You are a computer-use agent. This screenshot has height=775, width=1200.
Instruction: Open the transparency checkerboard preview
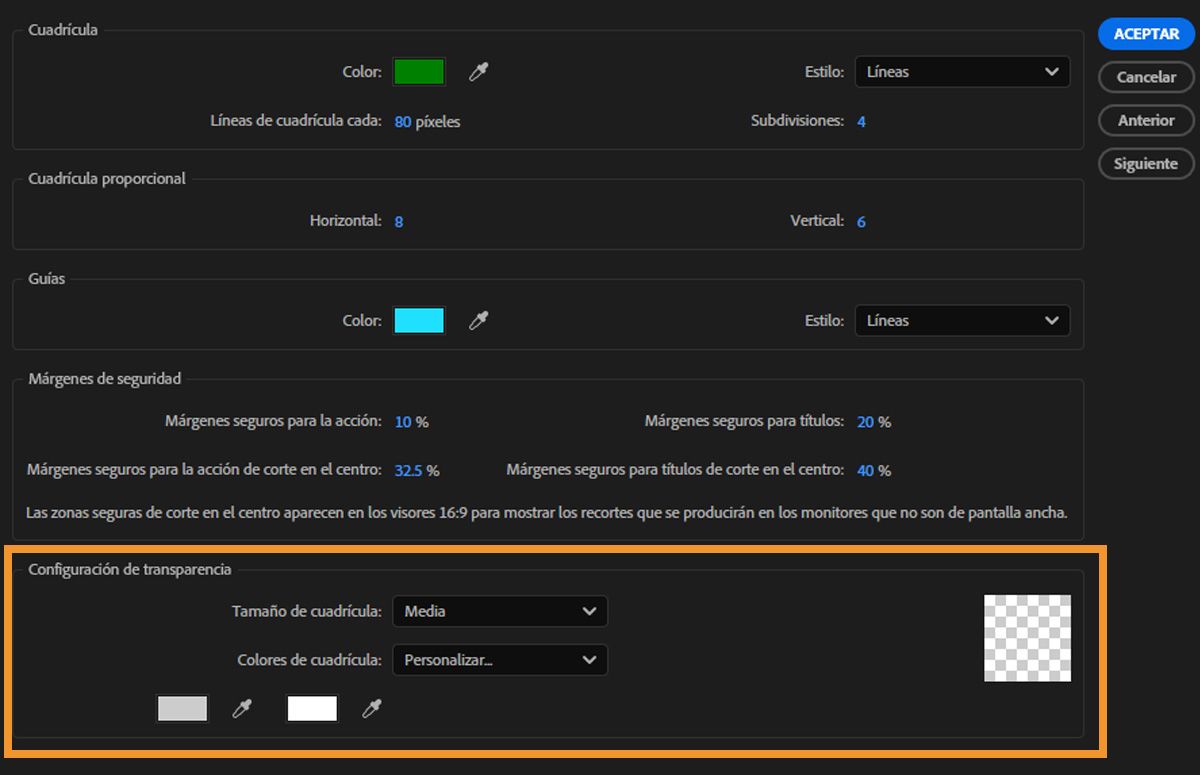[1027, 639]
